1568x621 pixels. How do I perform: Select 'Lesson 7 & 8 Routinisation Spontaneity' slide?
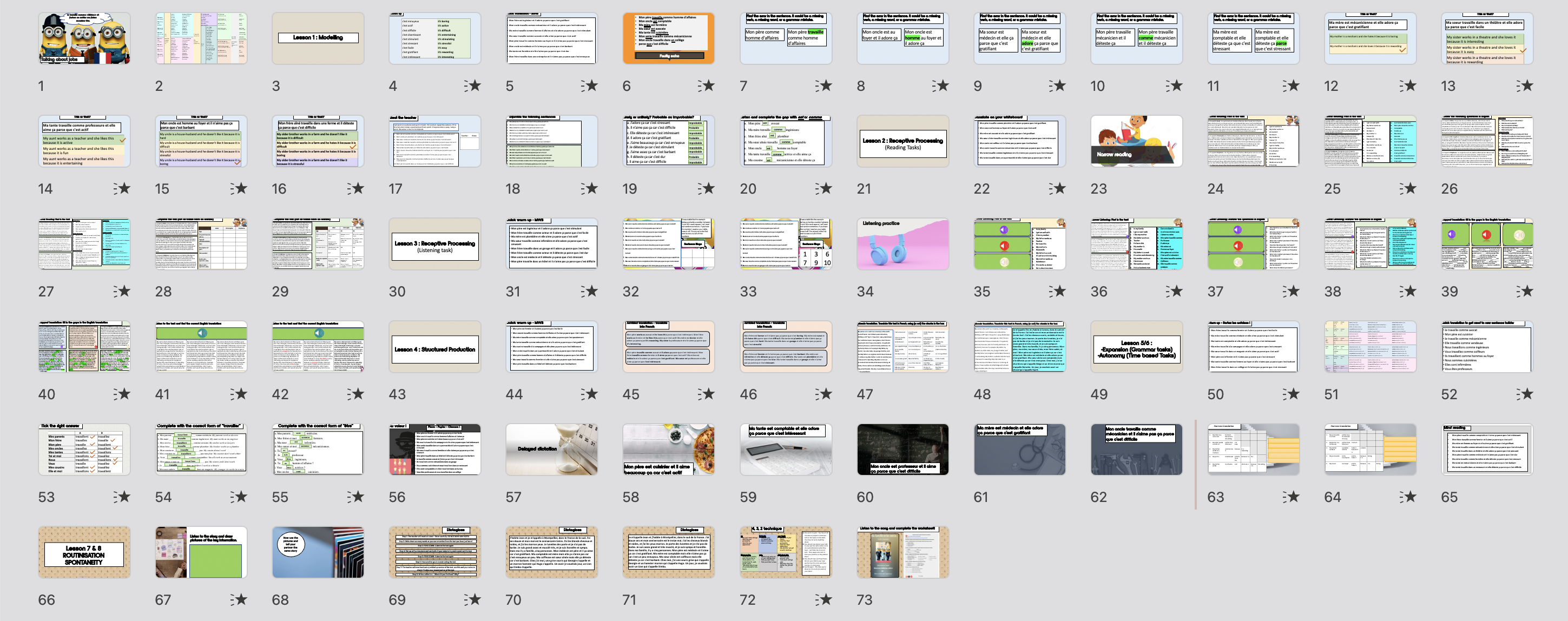pyautogui.click(x=84, y=552)
